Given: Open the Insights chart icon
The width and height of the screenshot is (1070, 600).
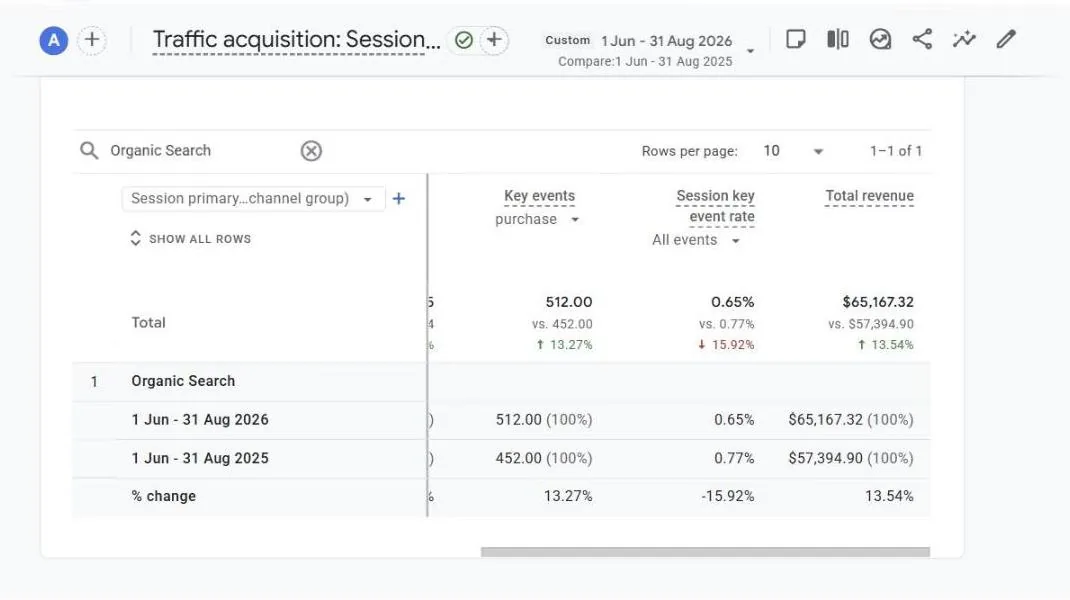Looking at the screenshot, I should click(880, 39).
